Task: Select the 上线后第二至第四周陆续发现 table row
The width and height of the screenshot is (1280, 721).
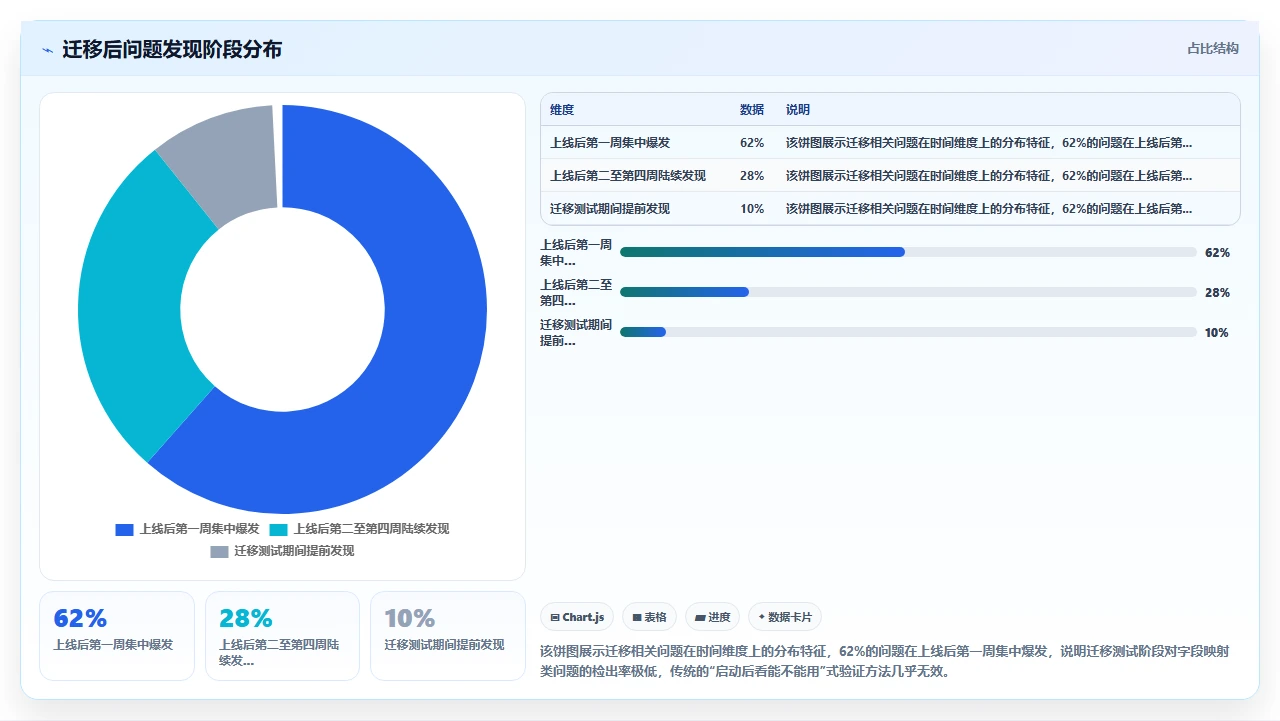Action: pos(890,175)
